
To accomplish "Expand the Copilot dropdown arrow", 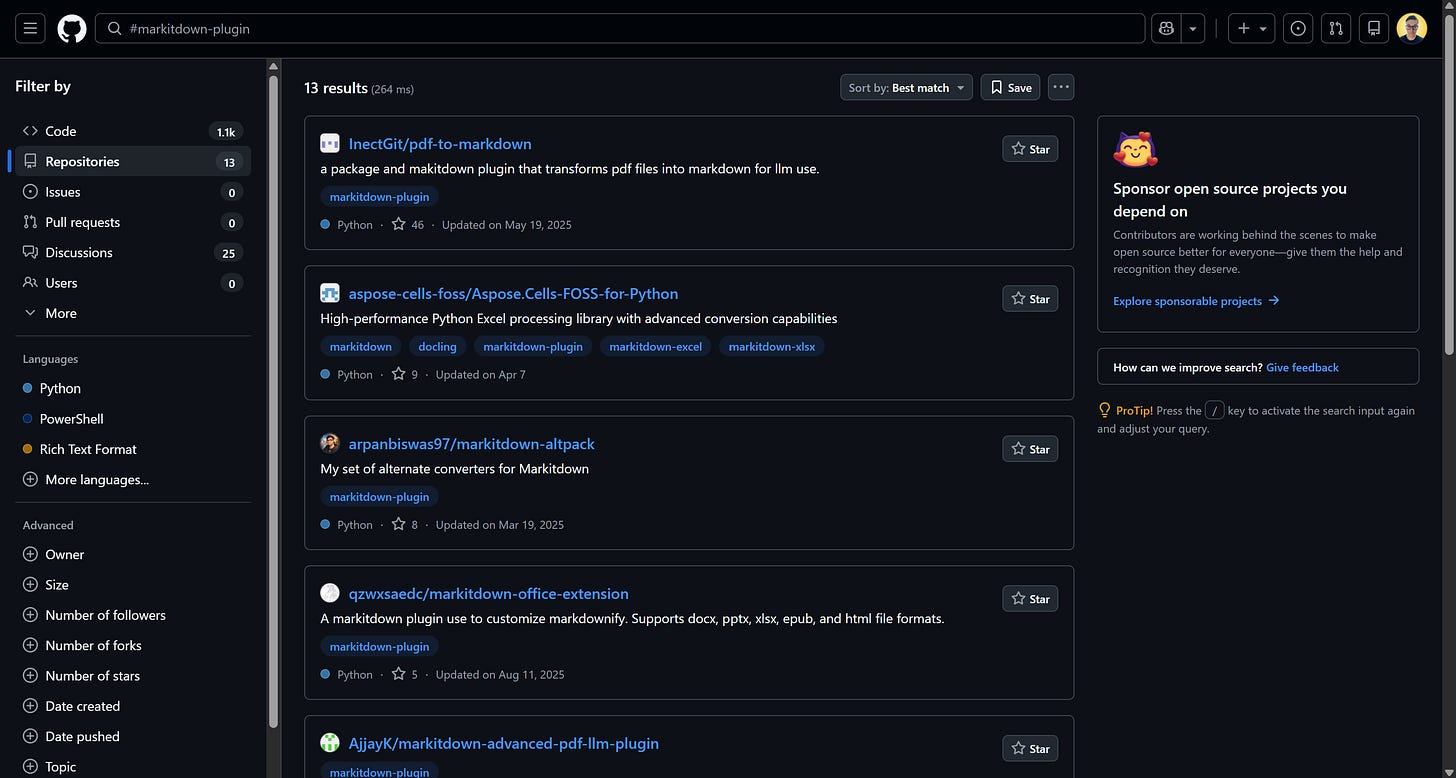I will [1193, 28].
